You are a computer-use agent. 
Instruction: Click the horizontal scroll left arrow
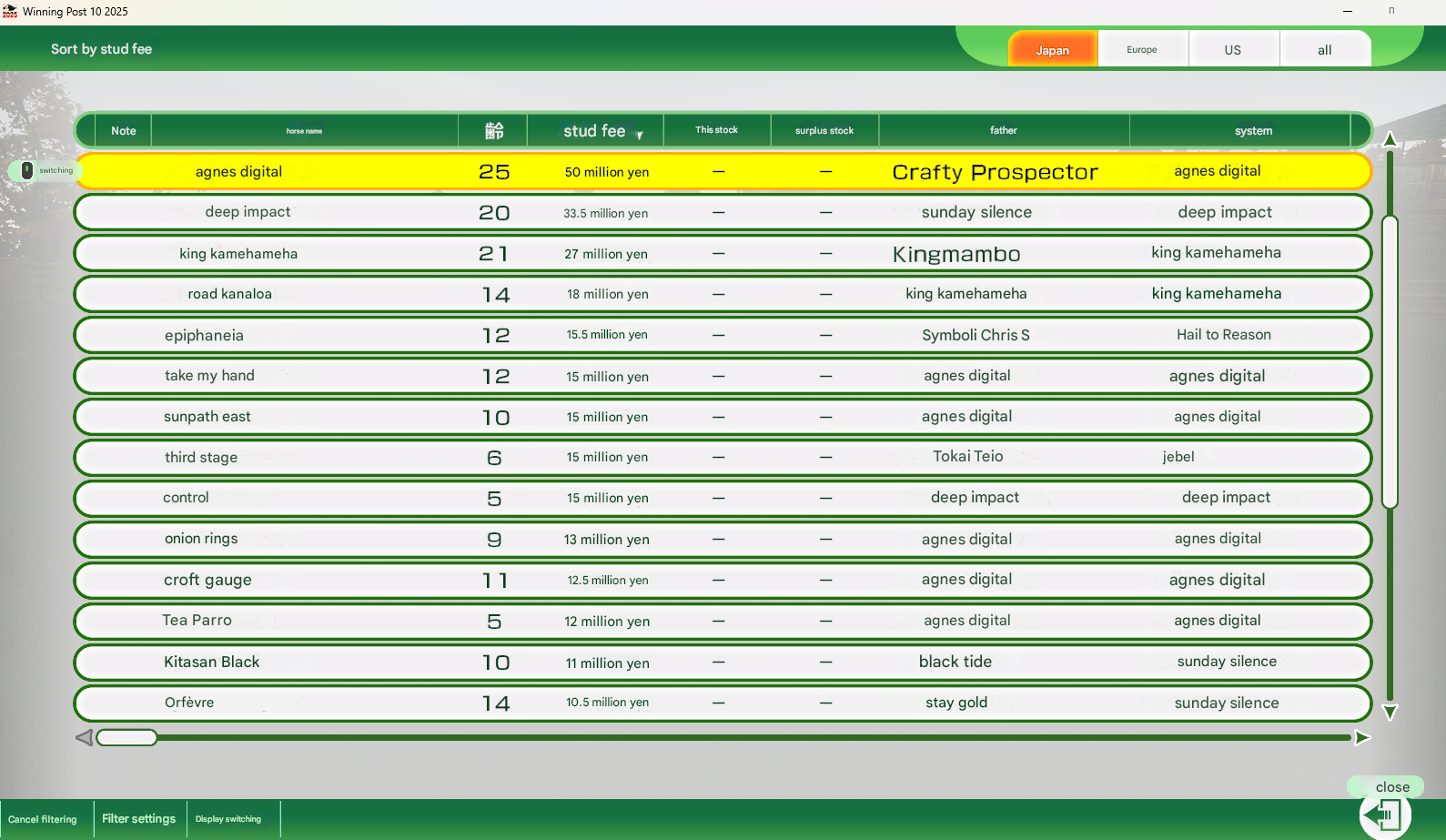[84, 737]
